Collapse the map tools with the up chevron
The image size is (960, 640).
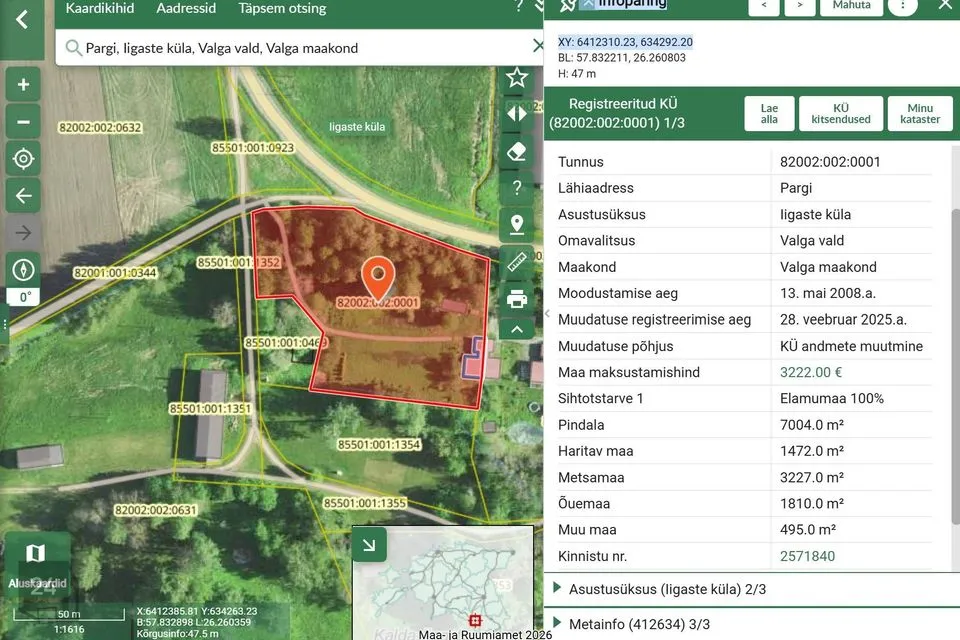(x=517, y=329)
